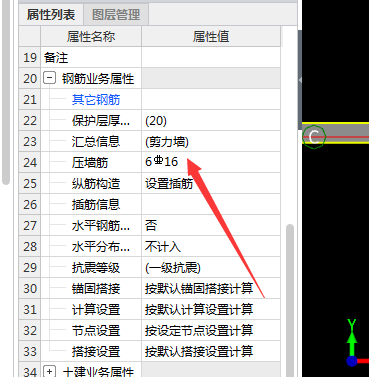Select the 抗震等级 property name
Screen dimensions: 369x377
96,268
